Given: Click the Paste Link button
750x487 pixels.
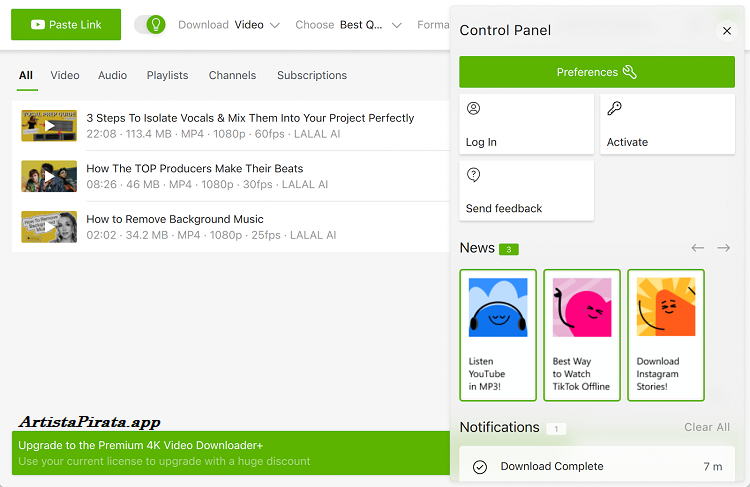Looking at the screenshot, I should point(66,24).
